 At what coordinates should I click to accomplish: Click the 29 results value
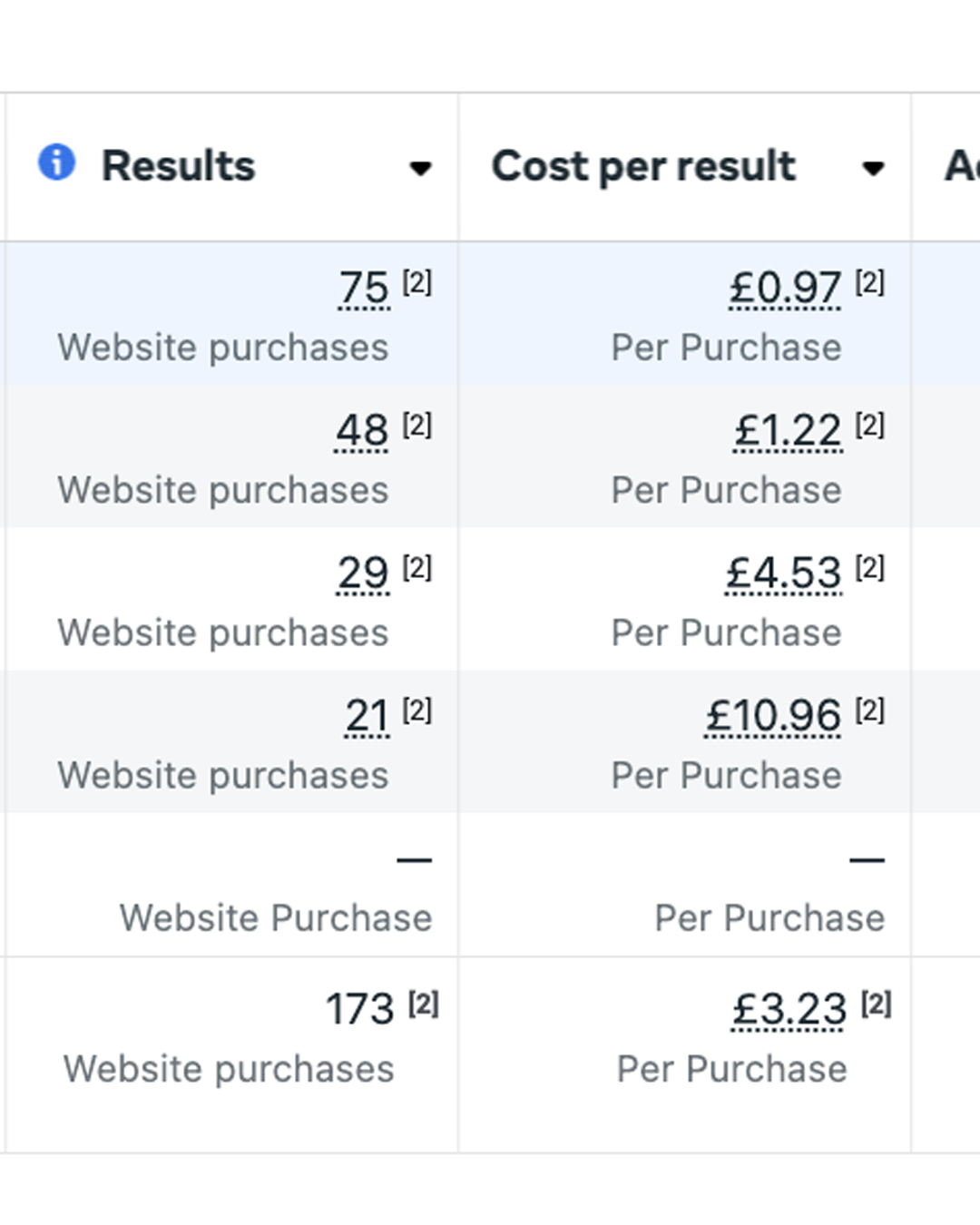coord(363,573)
